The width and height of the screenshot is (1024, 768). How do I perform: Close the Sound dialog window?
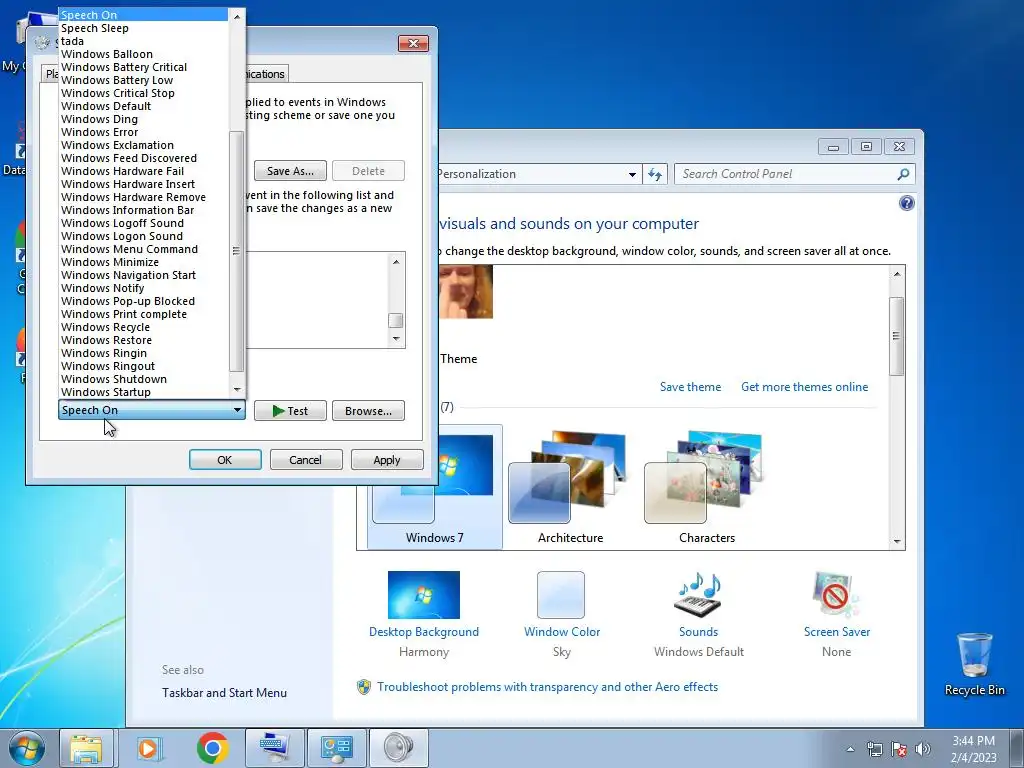[x=413, y=43]
